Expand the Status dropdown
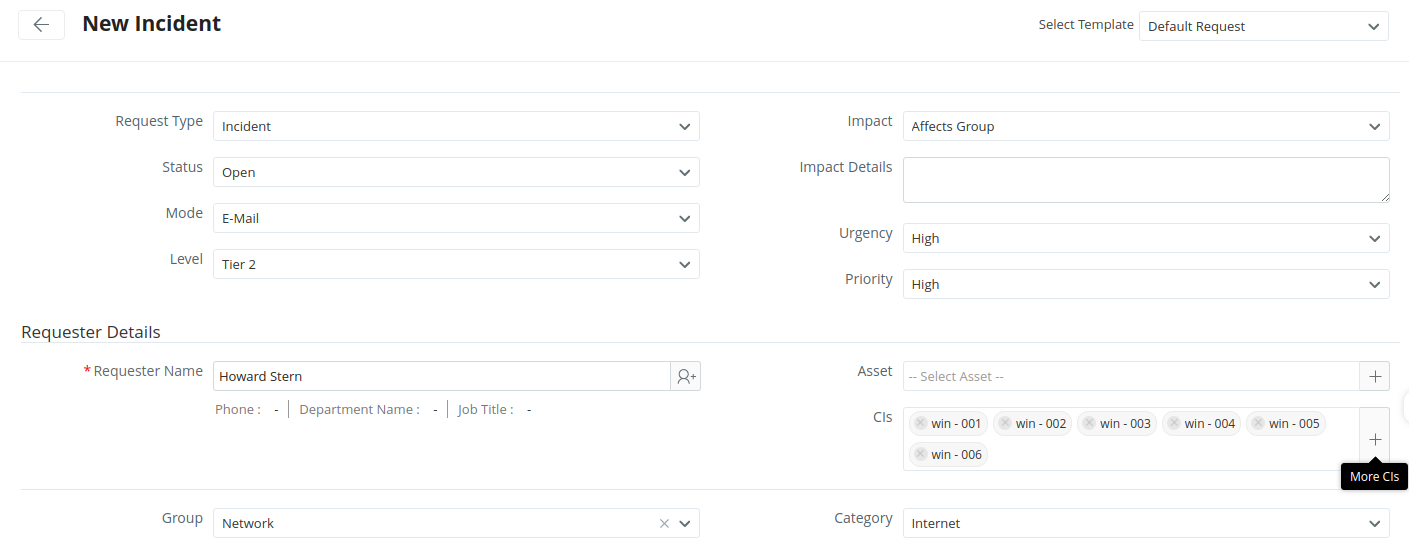The width and height of the screenshot is (1409, 550). point(456,172)
